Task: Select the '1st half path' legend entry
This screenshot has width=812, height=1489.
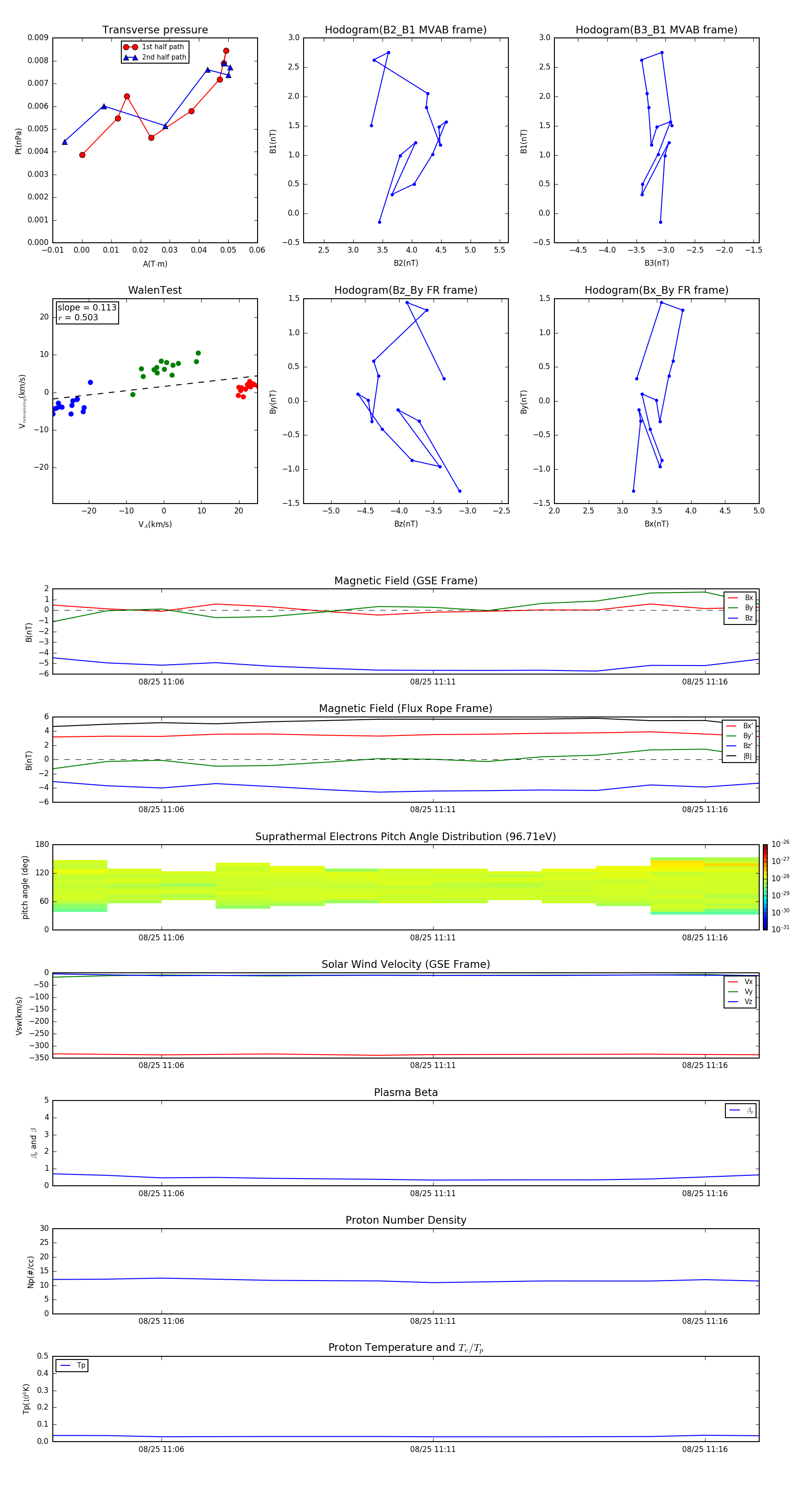Action: tap(154, 47)
